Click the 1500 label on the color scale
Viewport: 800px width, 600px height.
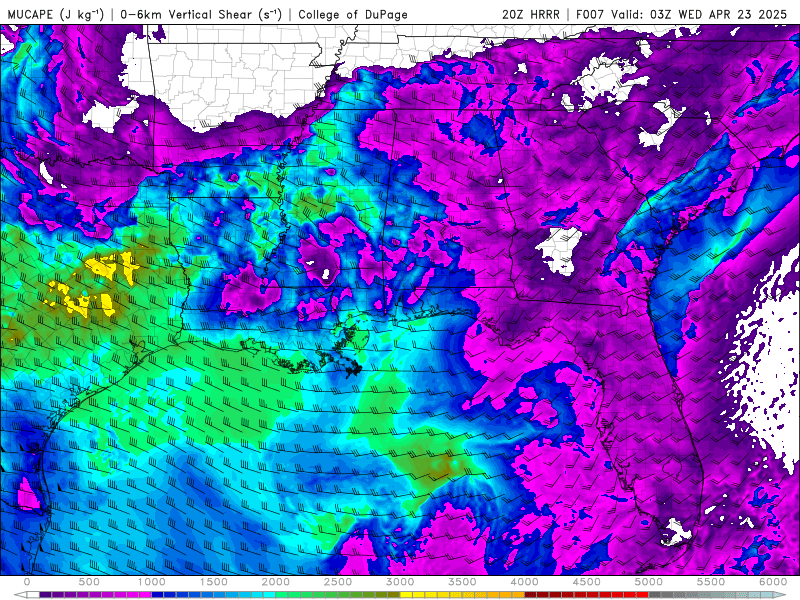click(x=214, y=582)
